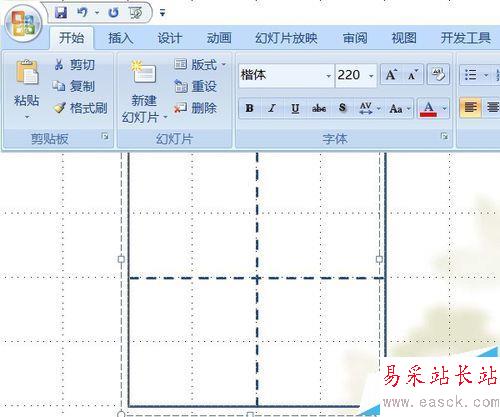The width and height of the screenshot is (500, 417).
Task: Select bottom-middle handle of the text box
Action: coord(250,414)
